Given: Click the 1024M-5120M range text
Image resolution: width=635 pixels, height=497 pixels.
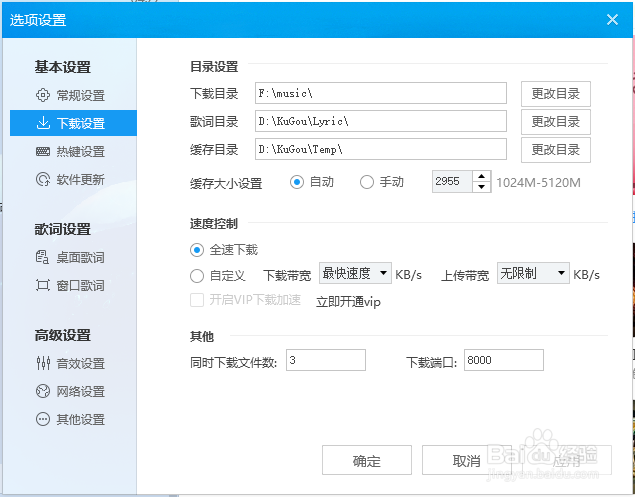Looking at the screenshot, I should (x=538, y=183).
